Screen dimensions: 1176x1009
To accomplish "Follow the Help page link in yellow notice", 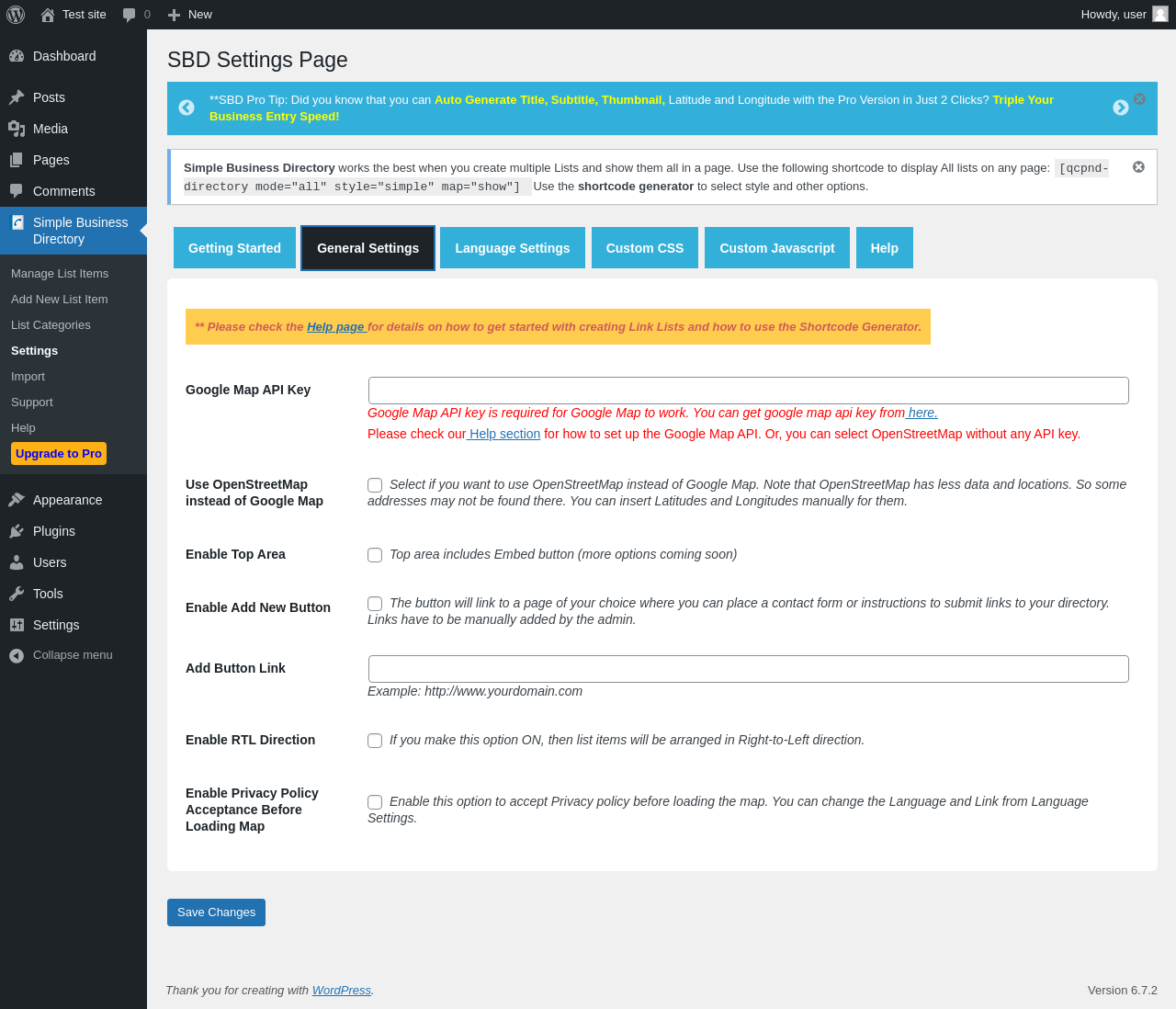I will pos(335,327).
